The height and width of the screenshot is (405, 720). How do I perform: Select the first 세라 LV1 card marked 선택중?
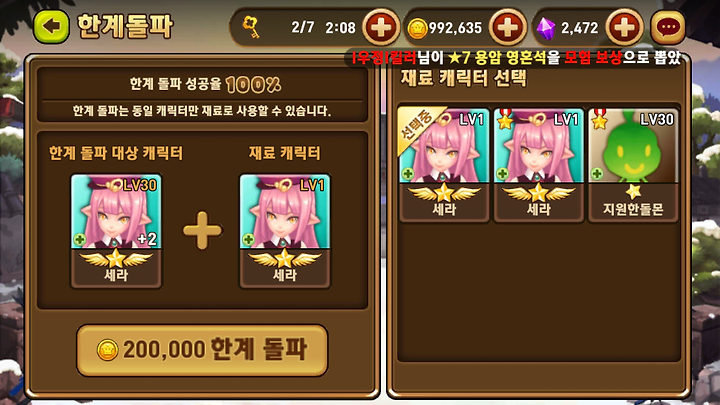[444, 164]
